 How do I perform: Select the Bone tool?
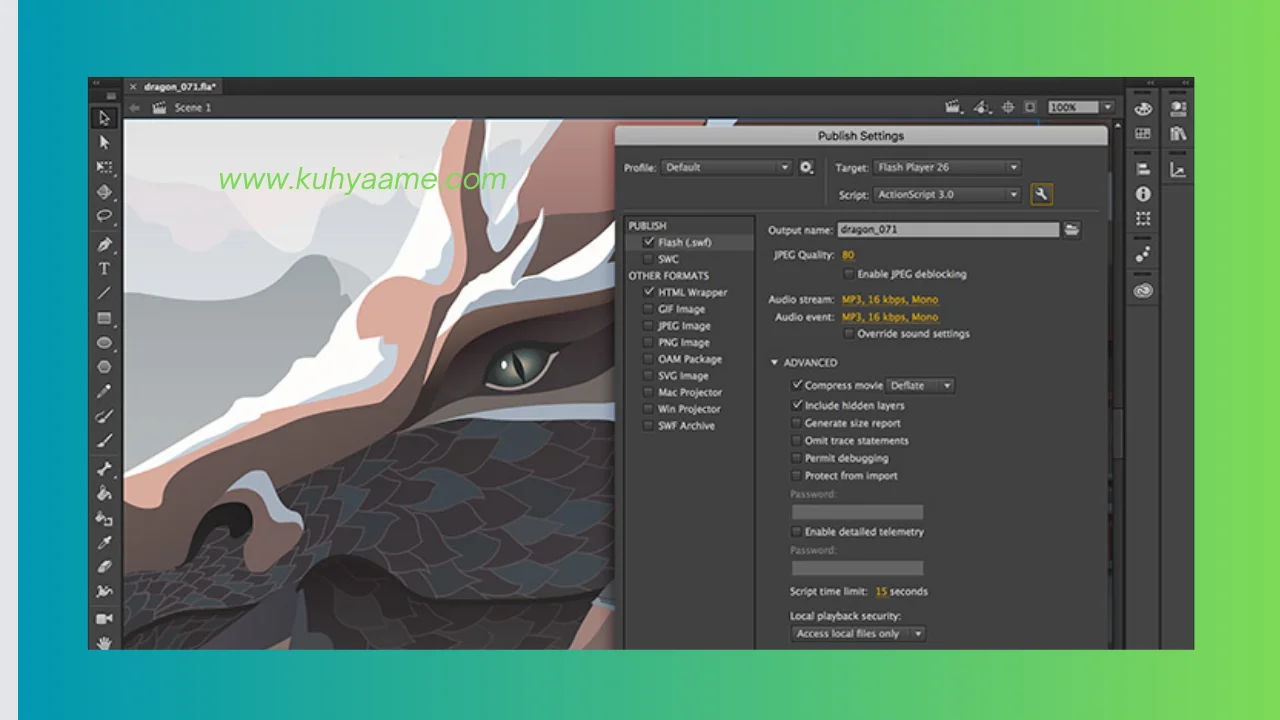[x=104, y=468]
